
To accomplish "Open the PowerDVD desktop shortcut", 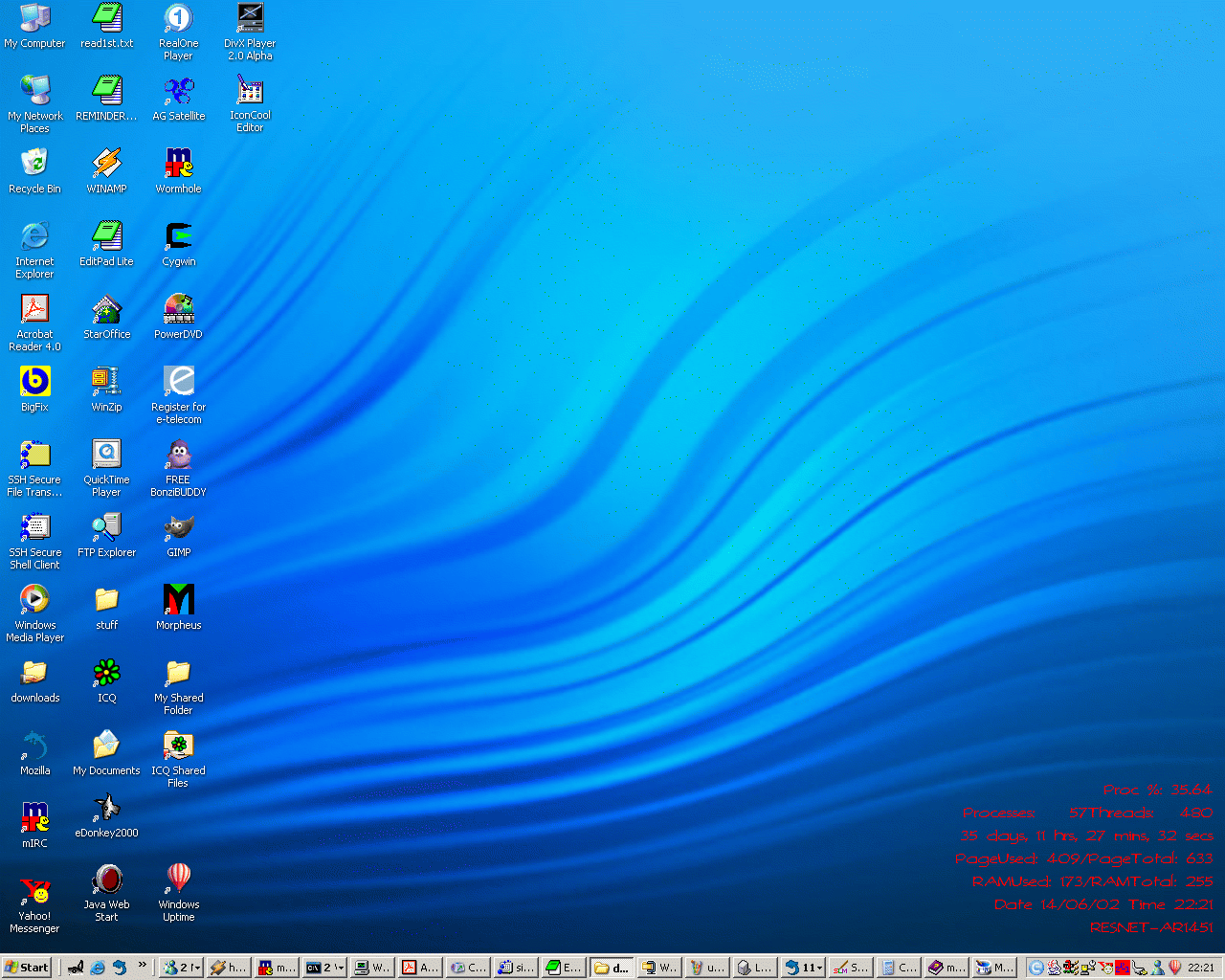I will [178, 309].
